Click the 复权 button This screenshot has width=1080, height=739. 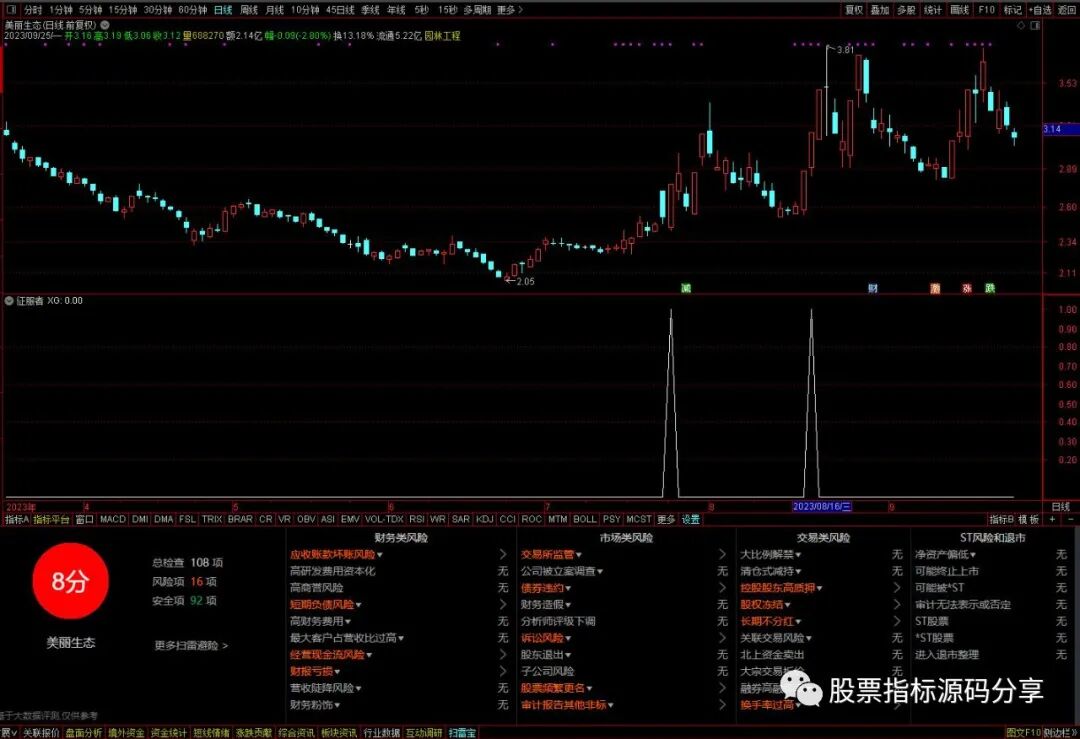853,10
